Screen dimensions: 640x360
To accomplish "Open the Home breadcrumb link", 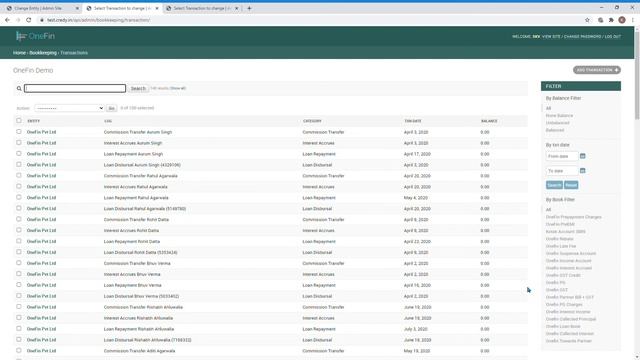I will click(19, 53).
